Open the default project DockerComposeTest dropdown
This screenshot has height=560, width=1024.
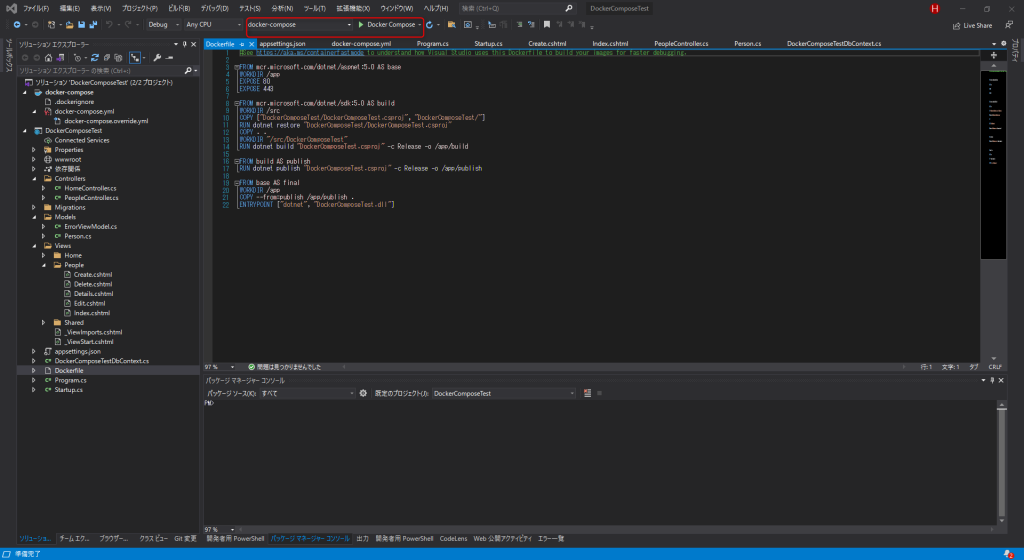click(504, 393)
